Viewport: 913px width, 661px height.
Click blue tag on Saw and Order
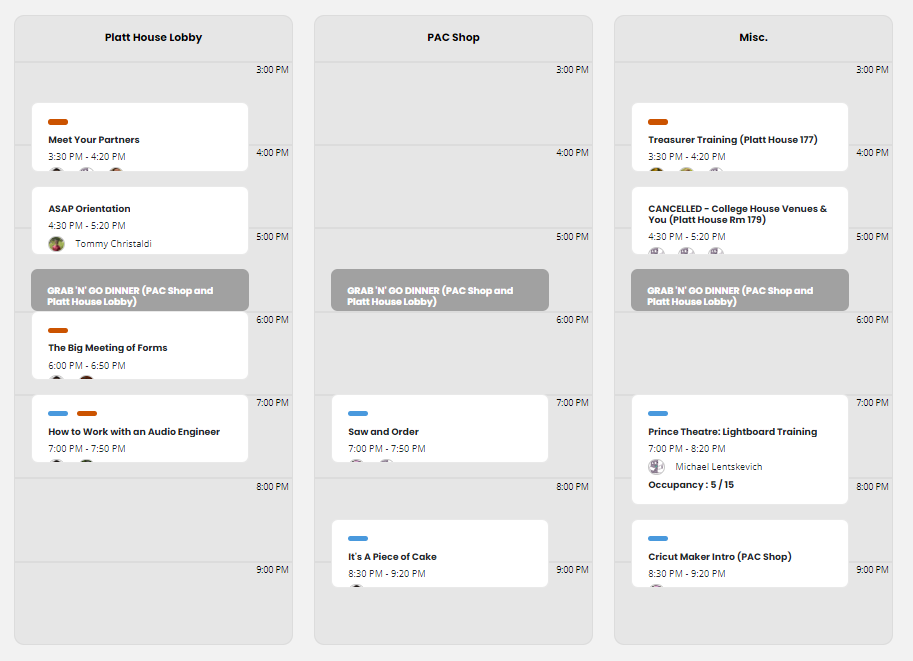(x=358, y=413)
